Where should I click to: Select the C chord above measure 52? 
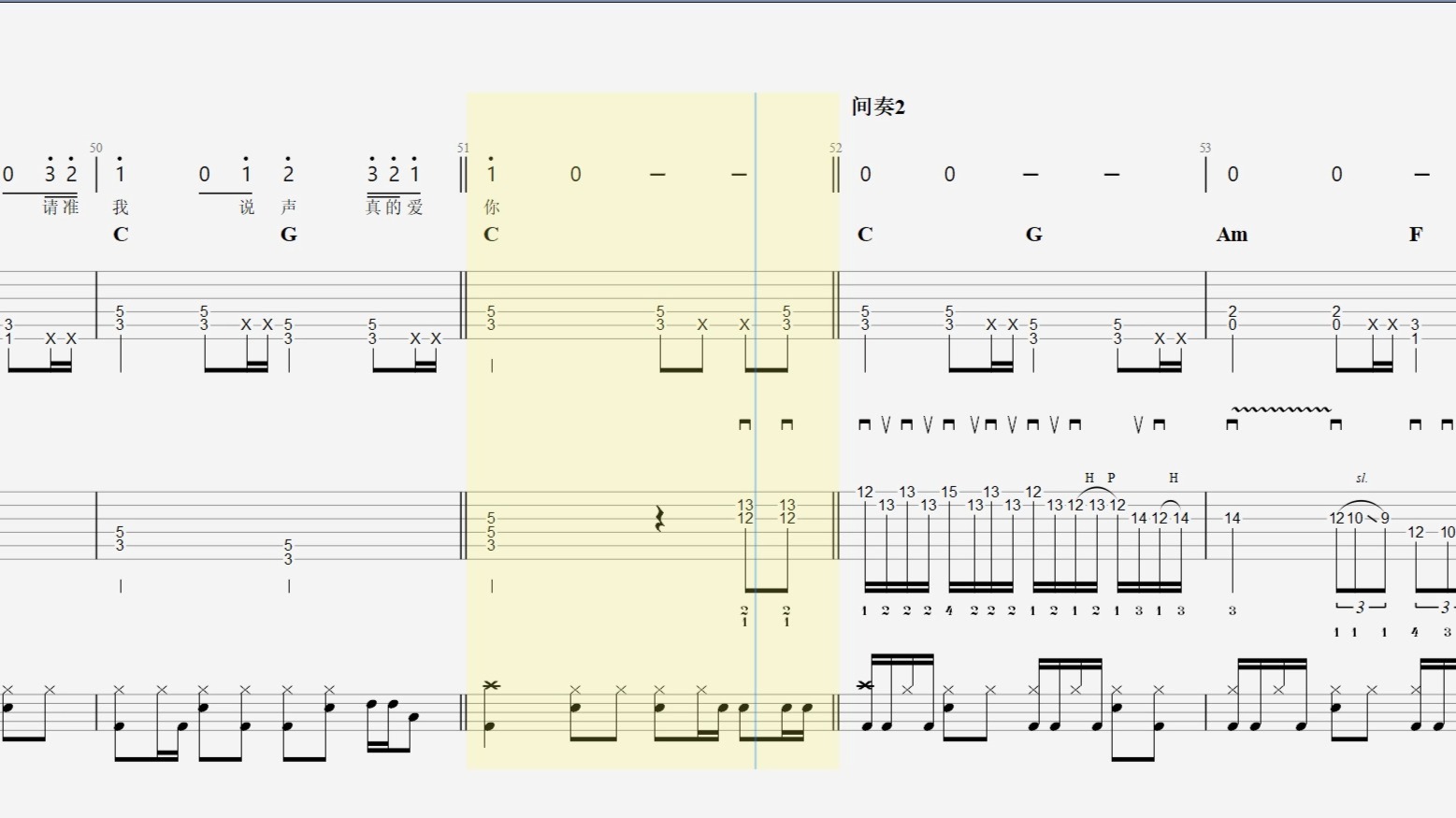(x=865, y=235)
